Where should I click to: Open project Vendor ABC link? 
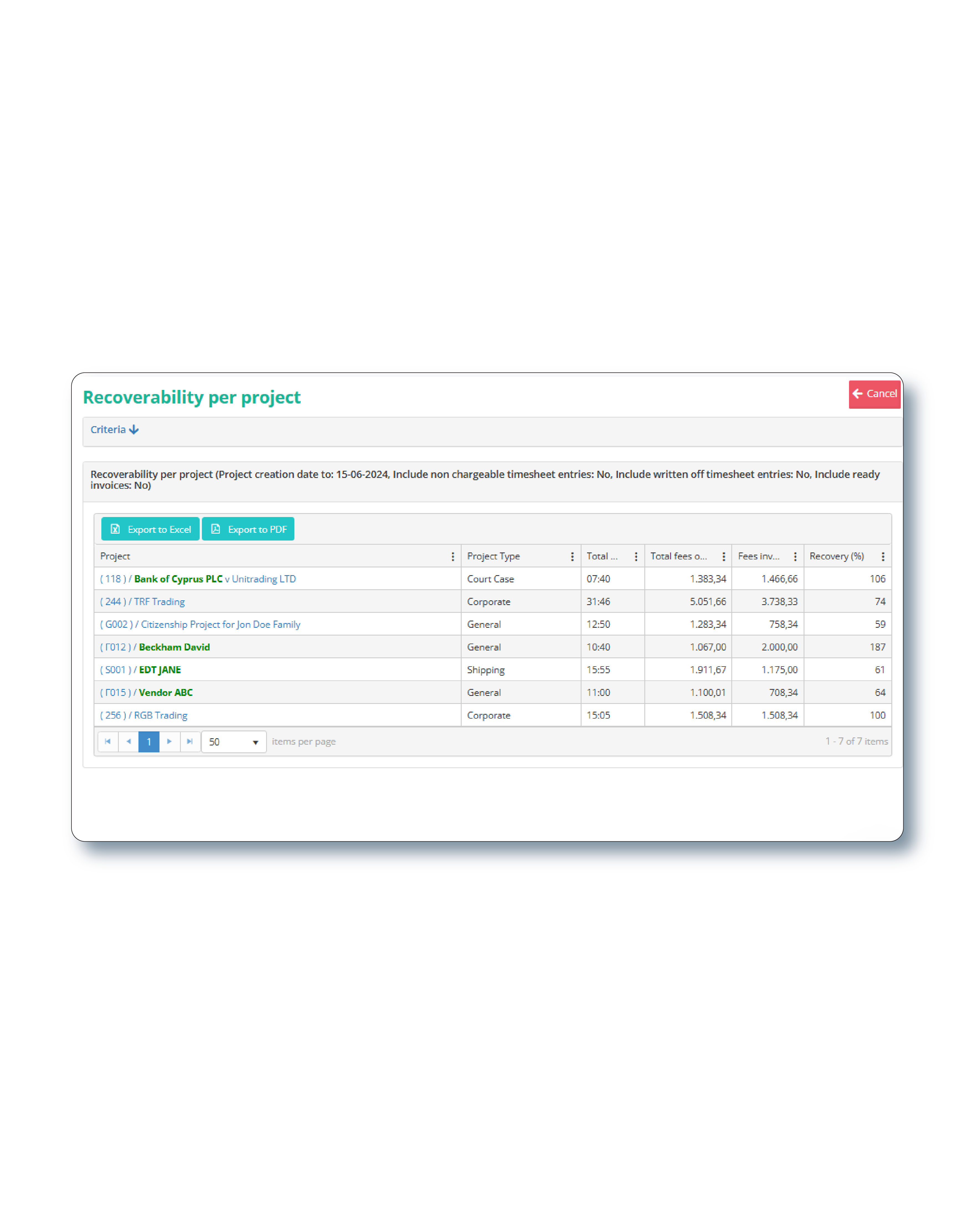(147, 693)
